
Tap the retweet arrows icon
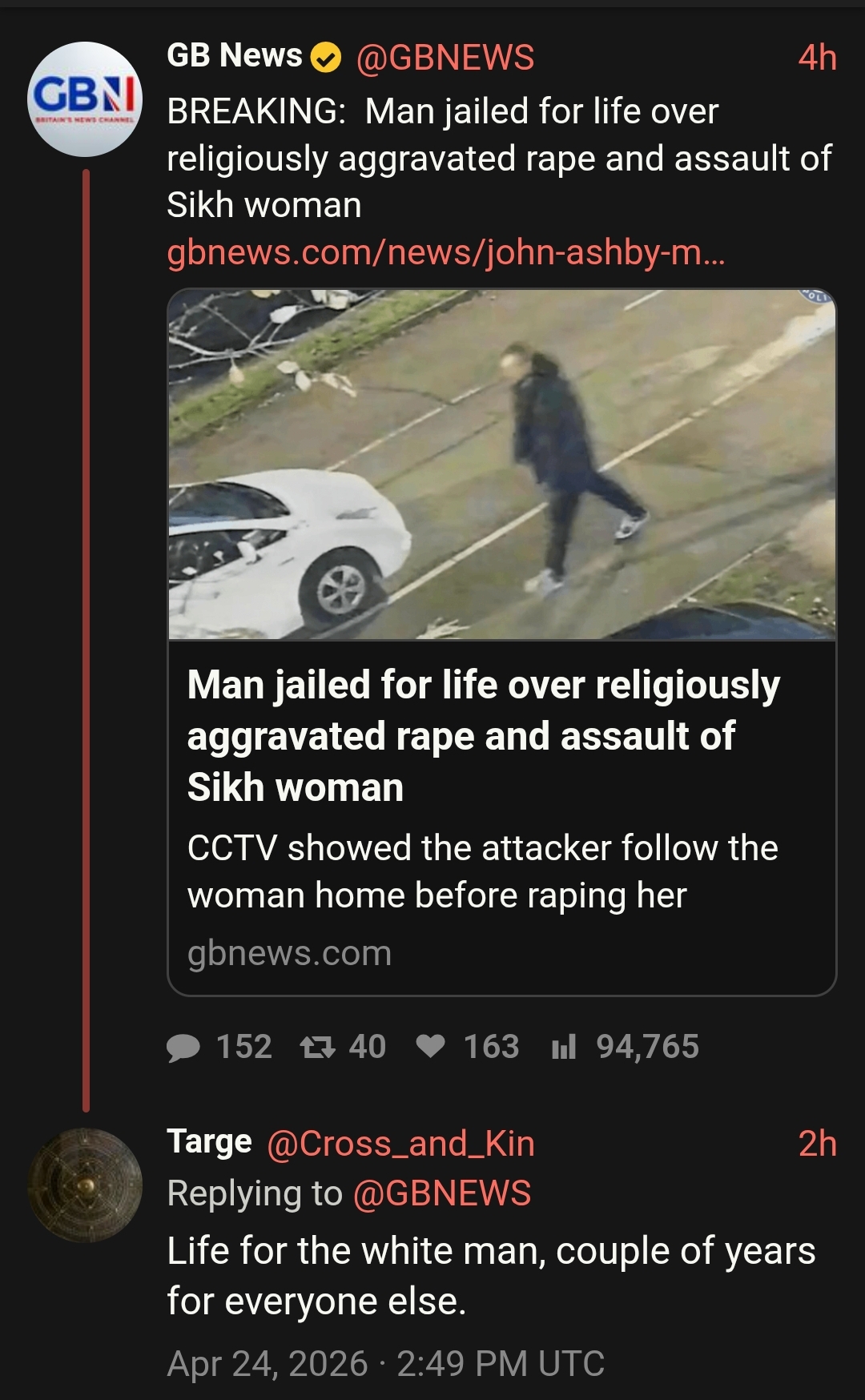tap(317, 1047)
